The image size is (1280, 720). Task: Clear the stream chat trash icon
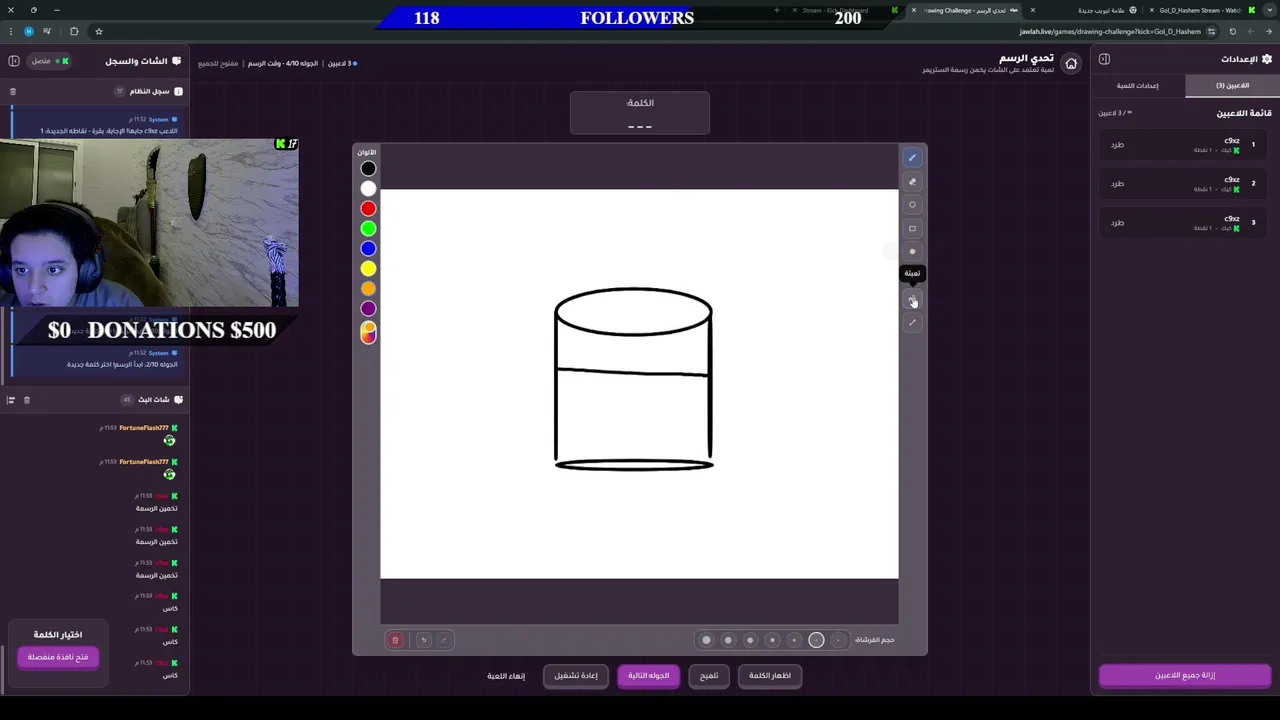[x=27, y=400]
